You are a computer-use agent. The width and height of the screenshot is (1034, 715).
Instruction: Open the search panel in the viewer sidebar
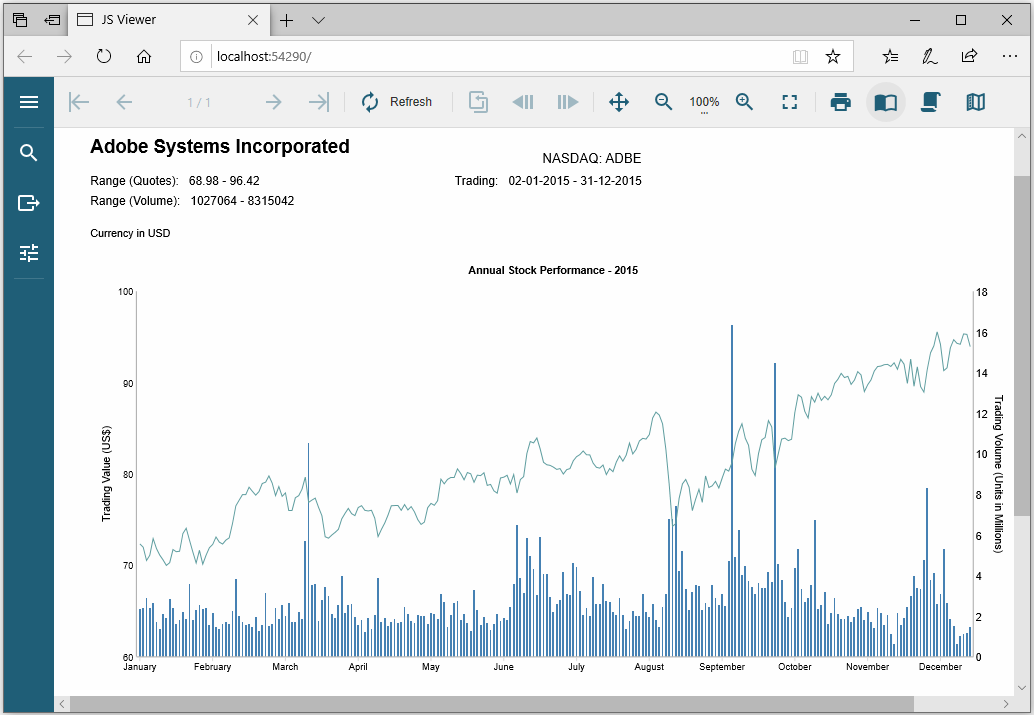28,152
